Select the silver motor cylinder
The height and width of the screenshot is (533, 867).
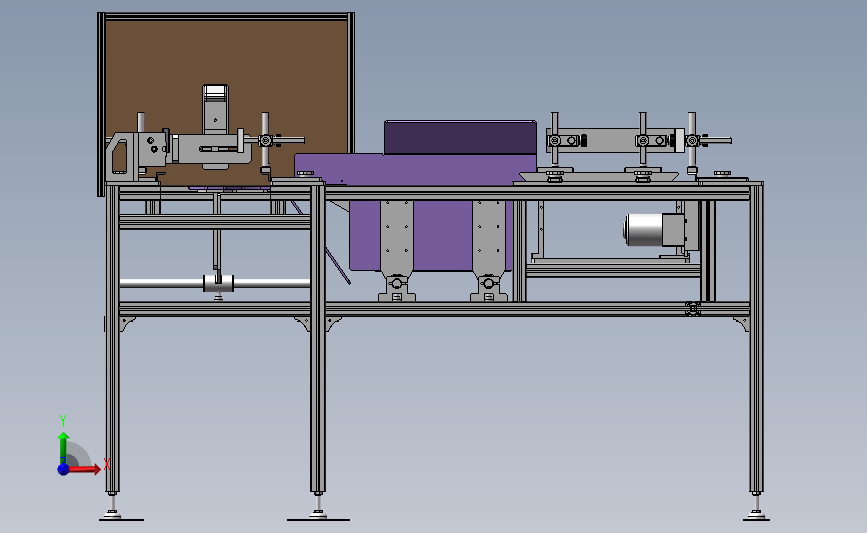click(643, 229)
